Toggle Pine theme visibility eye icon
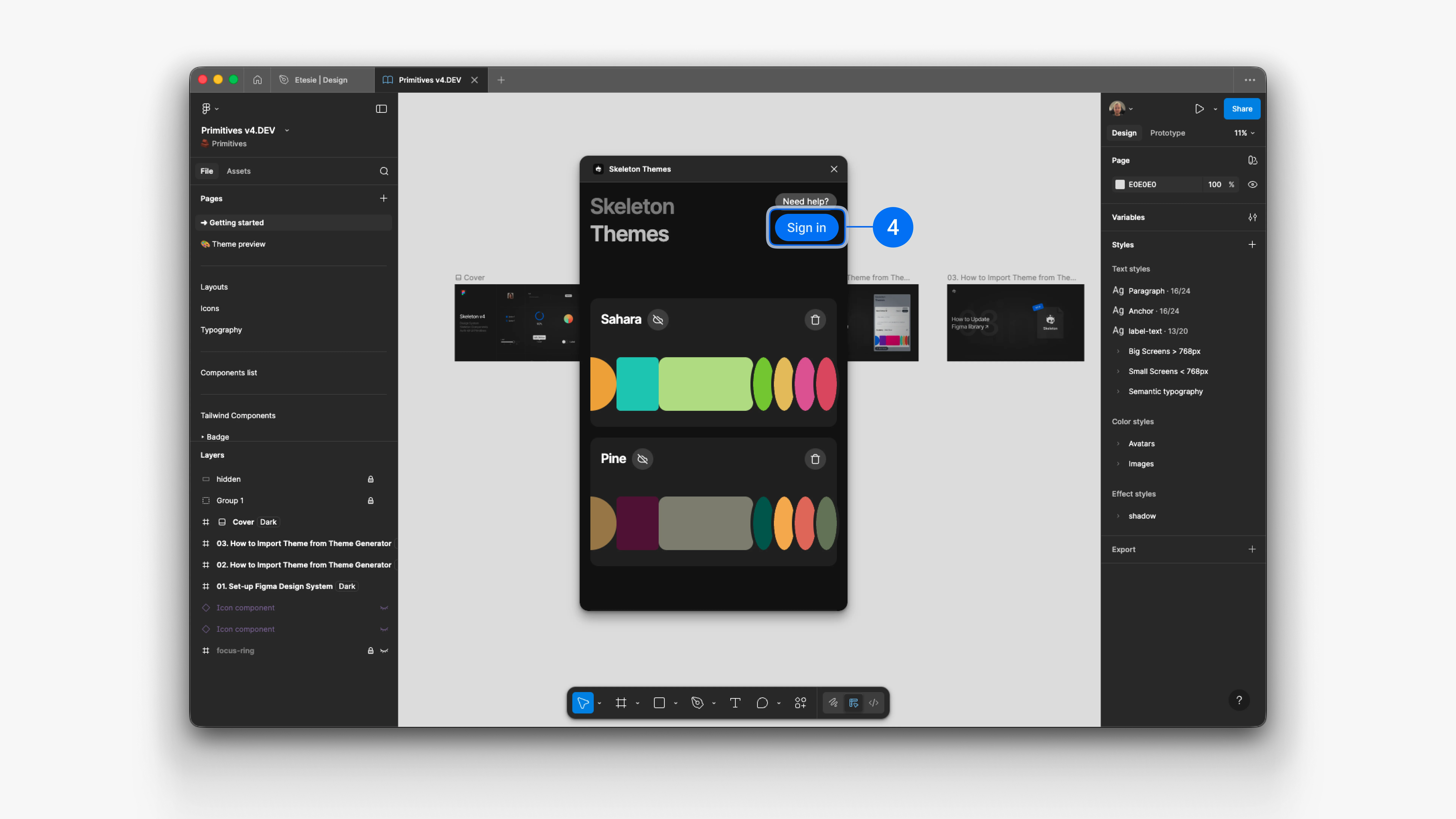Viewport: 1456px width, 819px height. (x=643, y=459)
